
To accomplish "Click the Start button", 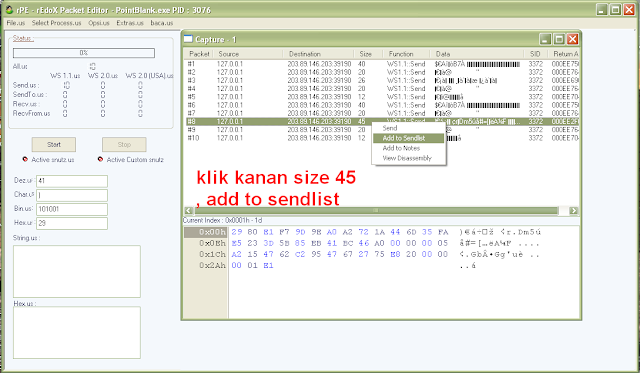I will 54,144.
